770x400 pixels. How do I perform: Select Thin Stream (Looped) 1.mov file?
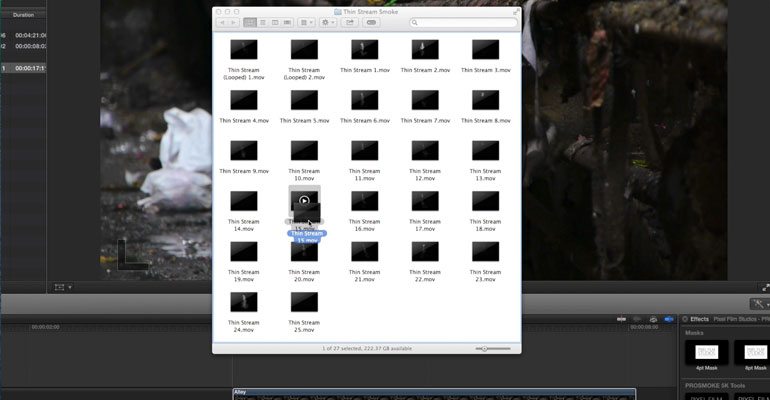click(x=244, y=59)
